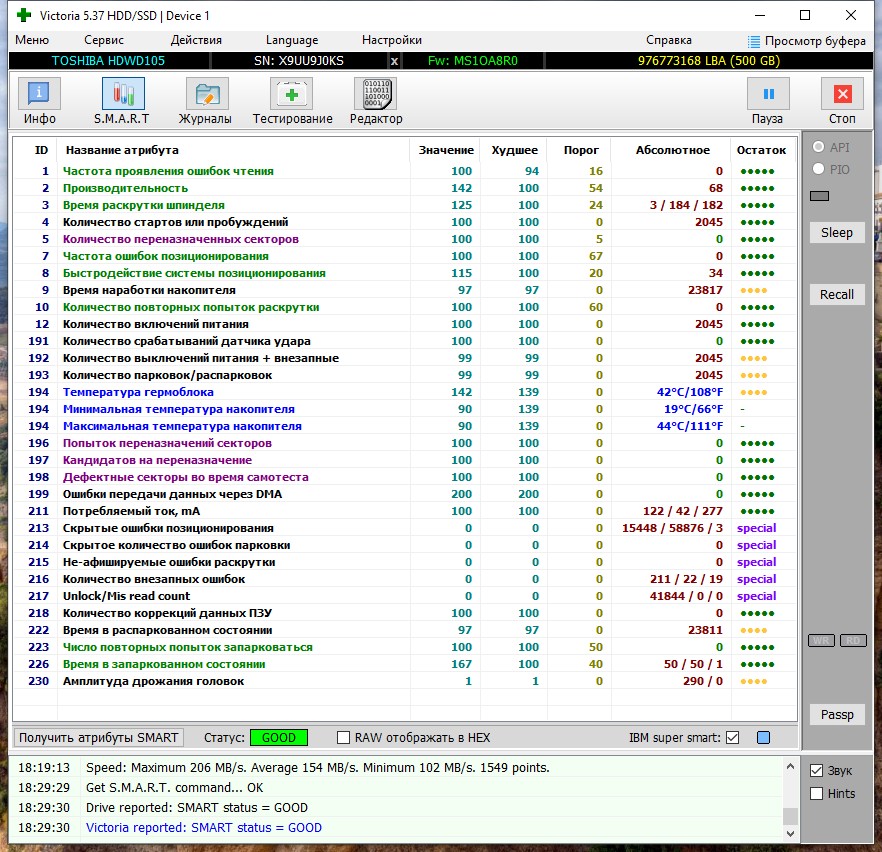This screenshot has height=852, width=882.
Task: Select row Время в запаркованном состоянии
Action: pyautogui.click(x=405, y=664)
